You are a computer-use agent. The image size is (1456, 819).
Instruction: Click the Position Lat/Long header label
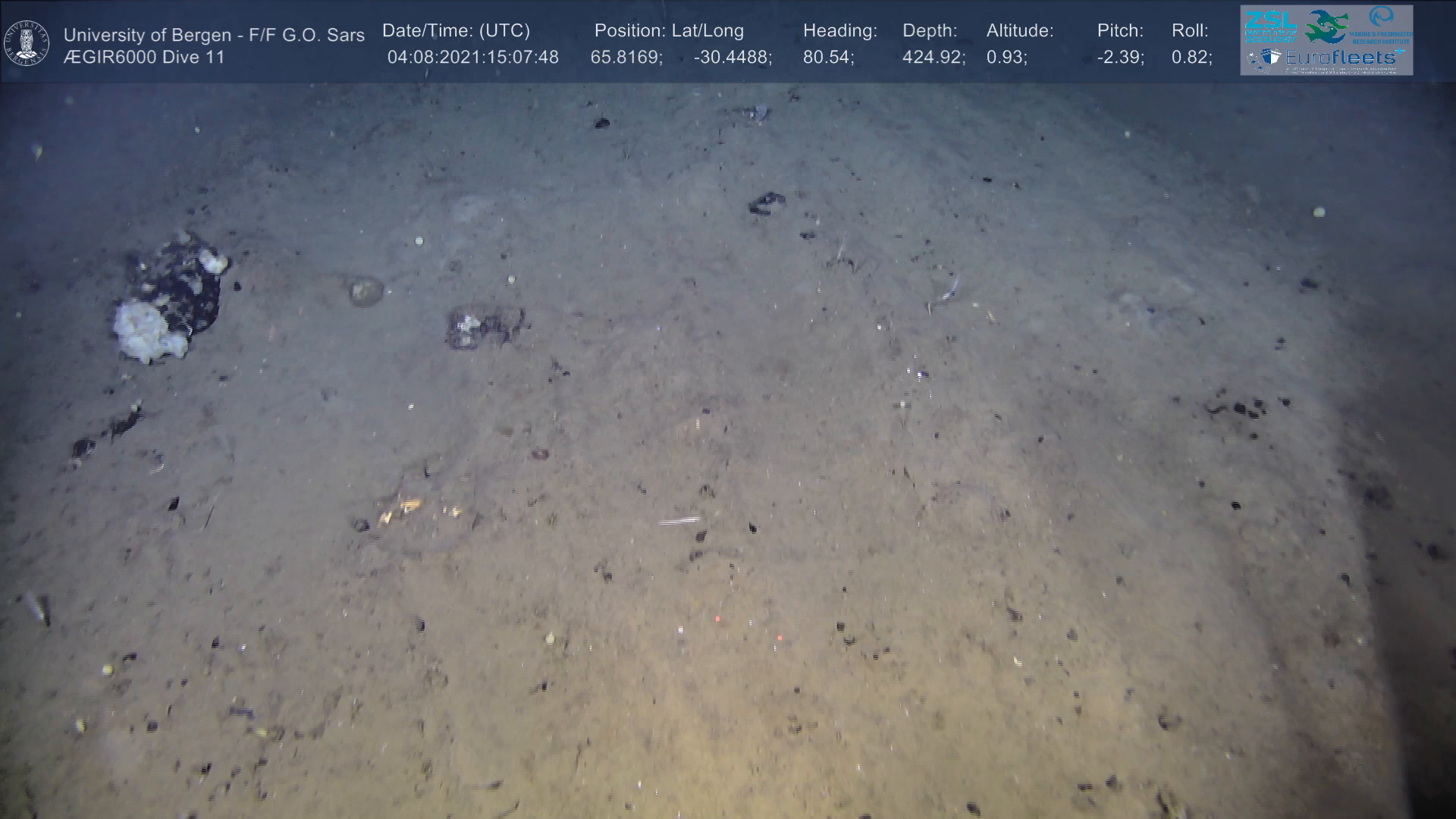(669, 31)
